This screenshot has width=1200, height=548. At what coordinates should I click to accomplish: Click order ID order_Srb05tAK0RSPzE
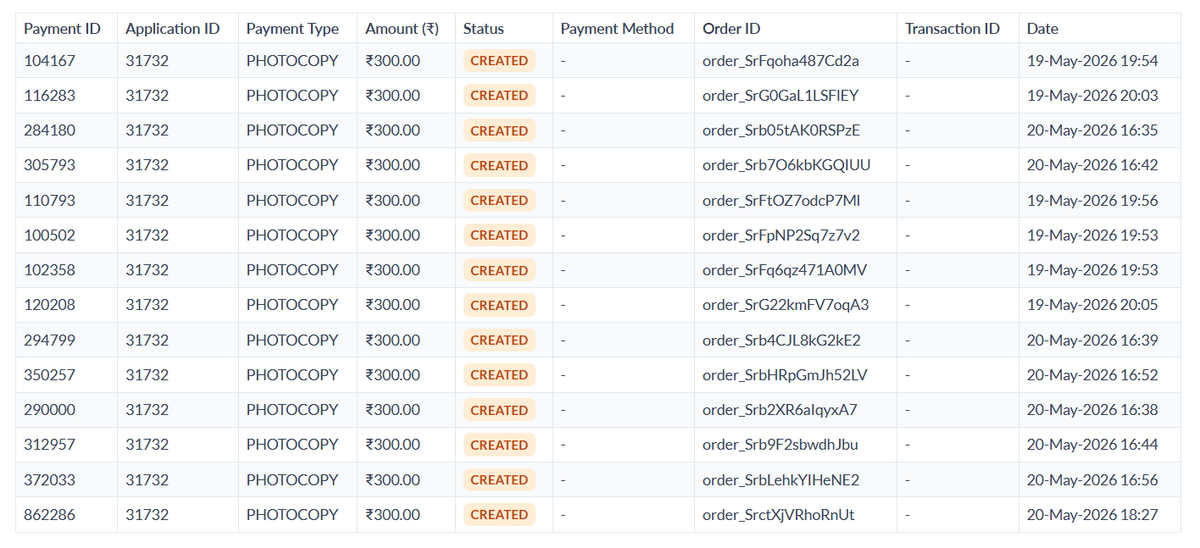coord(781,131)
